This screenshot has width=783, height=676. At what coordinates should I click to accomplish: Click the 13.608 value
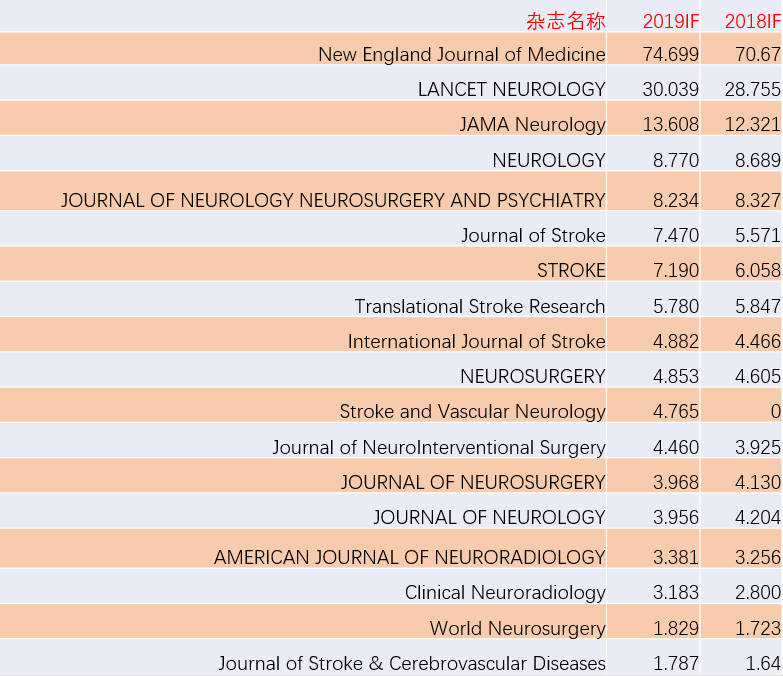[x=671, y=125]
